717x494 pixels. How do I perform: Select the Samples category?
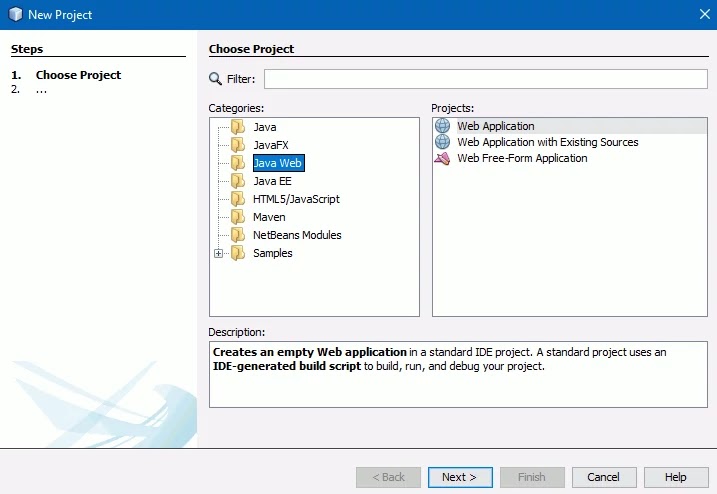(x=273, y=253)
